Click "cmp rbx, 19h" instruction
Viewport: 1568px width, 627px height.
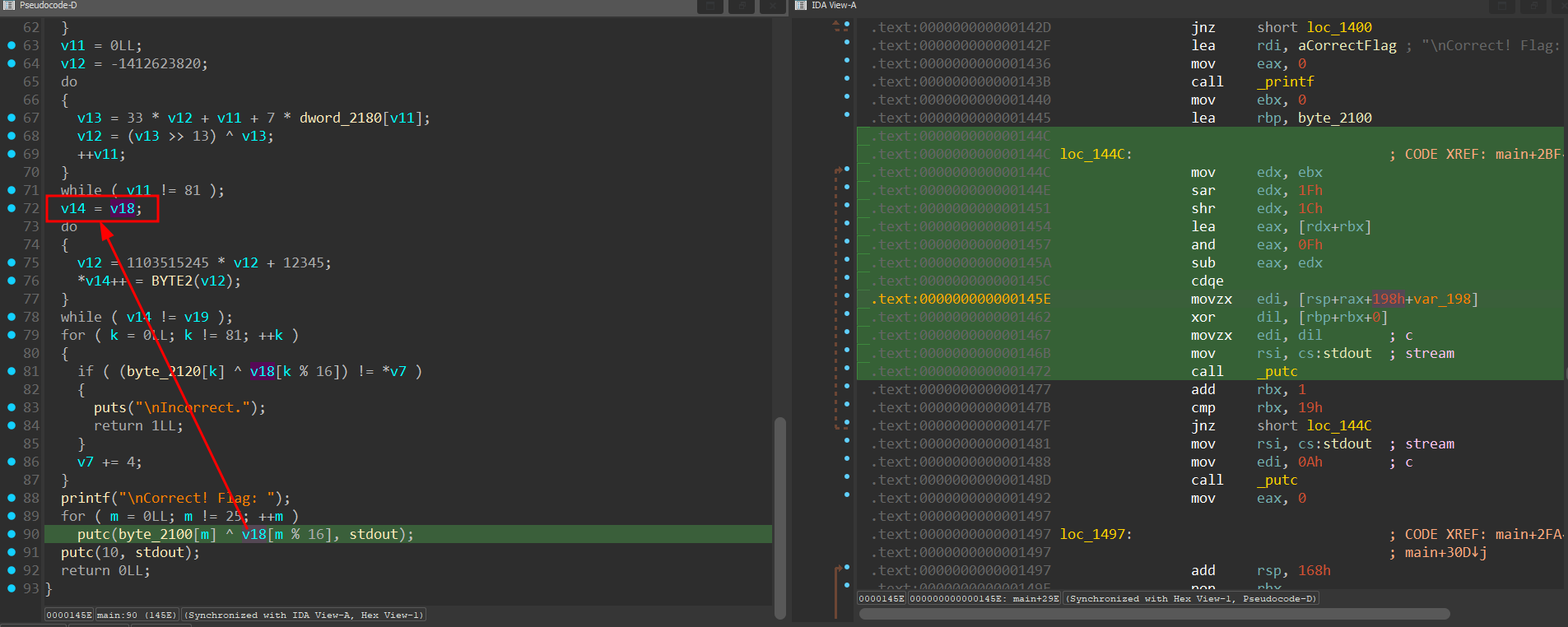coord(1257,407)
